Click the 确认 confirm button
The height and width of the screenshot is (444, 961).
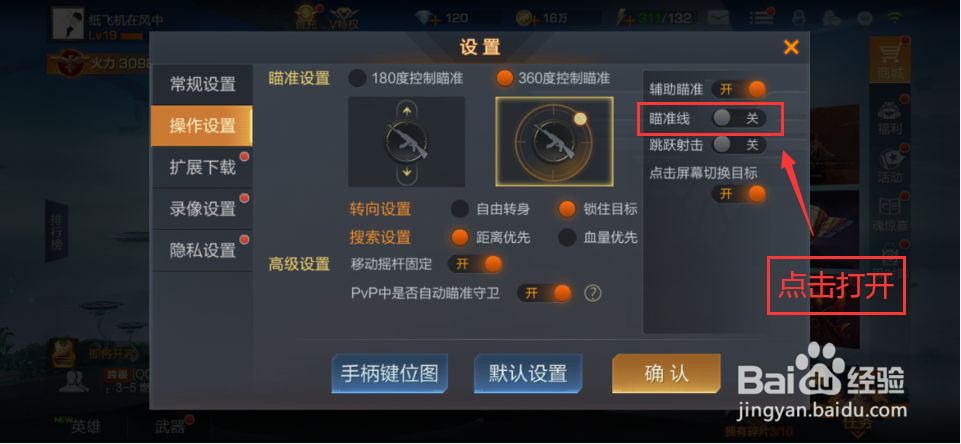click(666, 373)
